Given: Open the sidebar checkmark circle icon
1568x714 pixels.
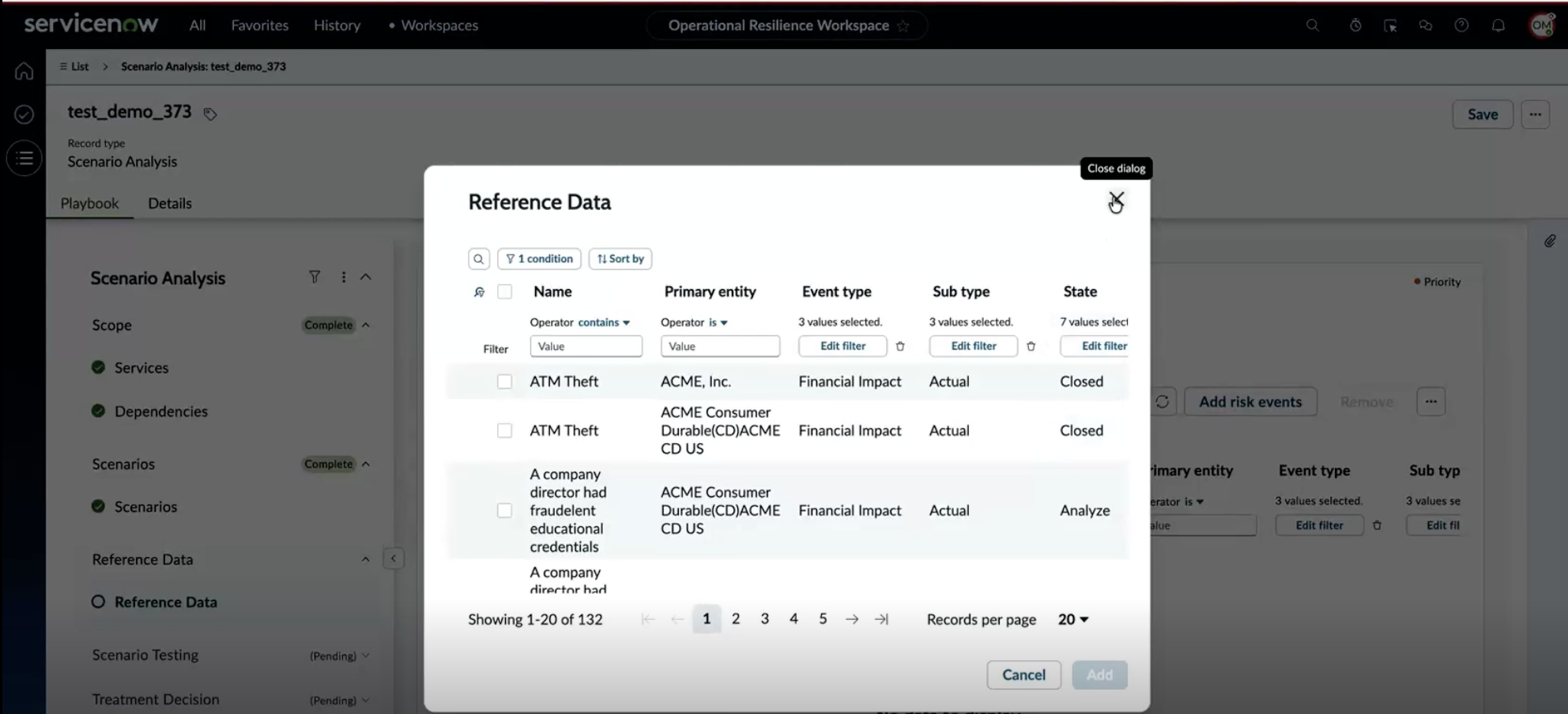Looking at the screenshot, I should coord(24,115).
